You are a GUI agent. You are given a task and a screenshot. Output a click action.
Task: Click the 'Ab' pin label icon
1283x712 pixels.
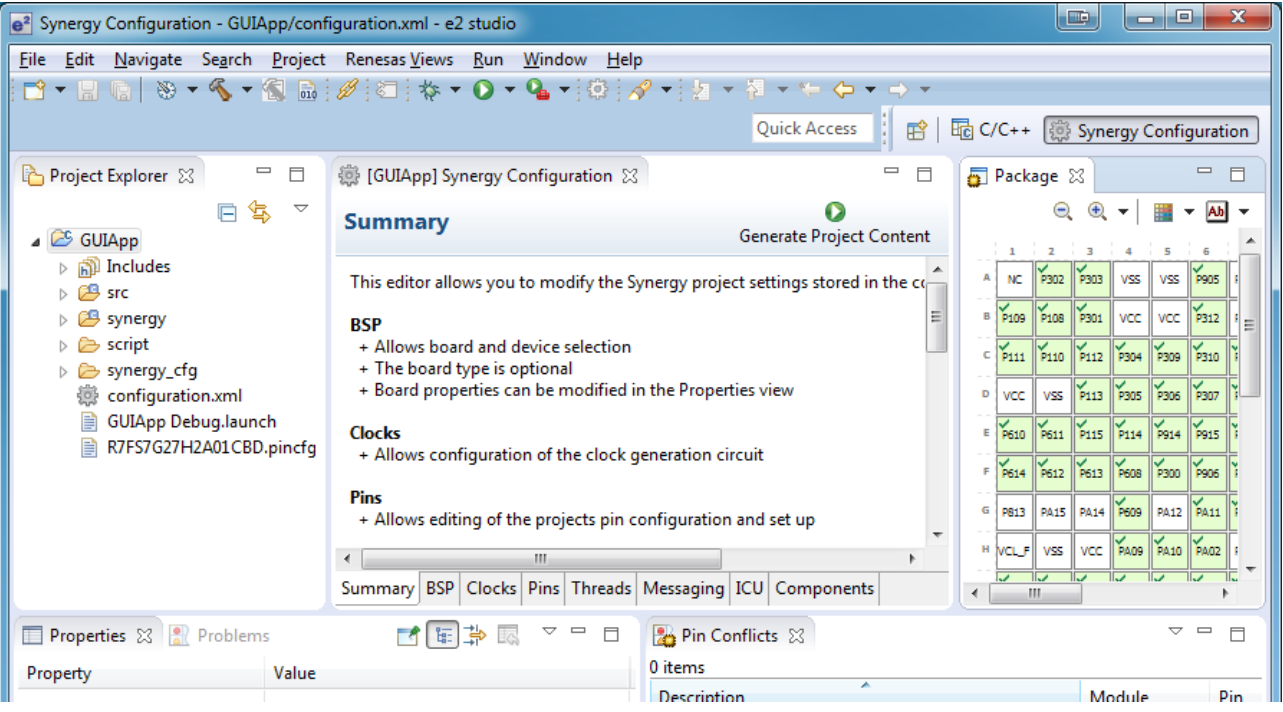point(1216,211)
